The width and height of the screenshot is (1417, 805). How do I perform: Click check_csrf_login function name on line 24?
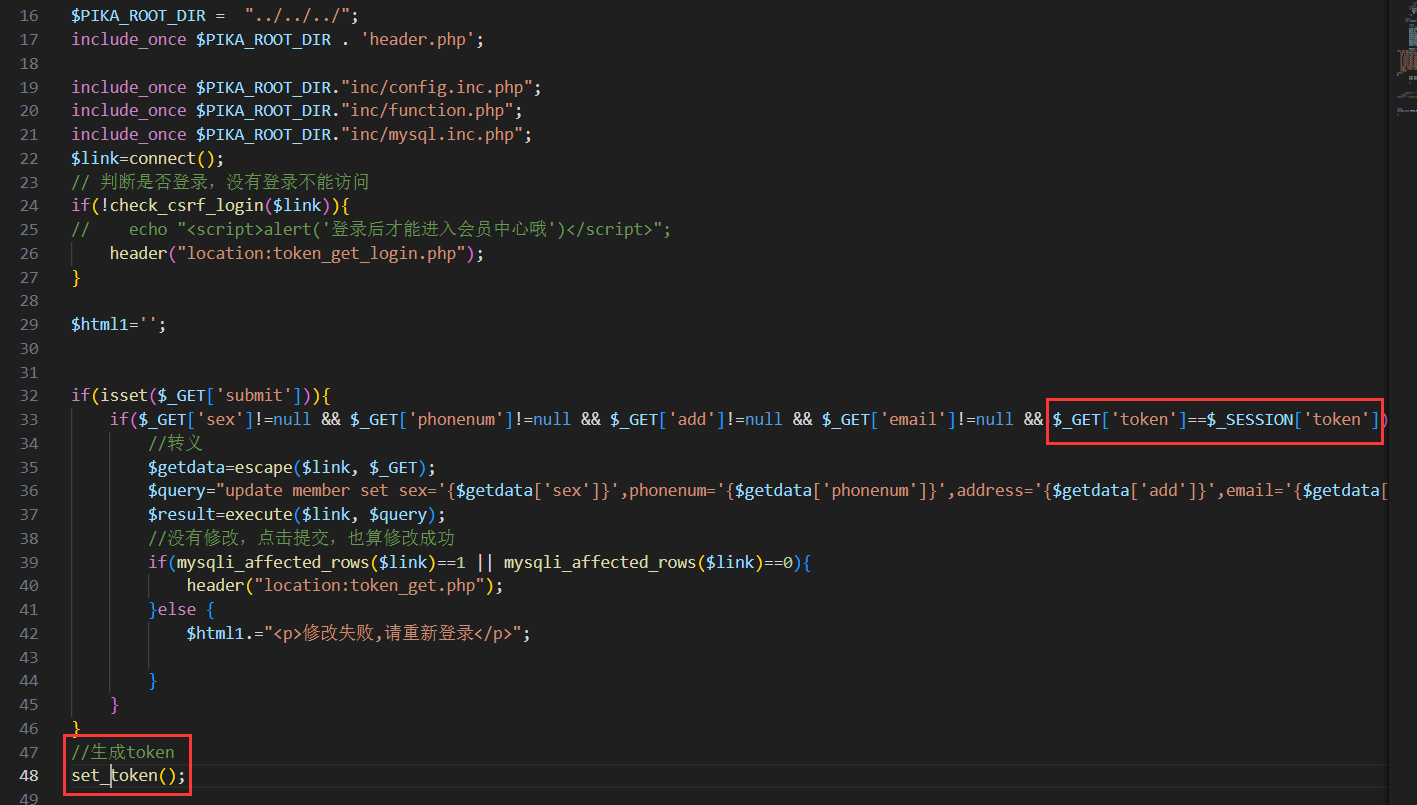[187, 206]
